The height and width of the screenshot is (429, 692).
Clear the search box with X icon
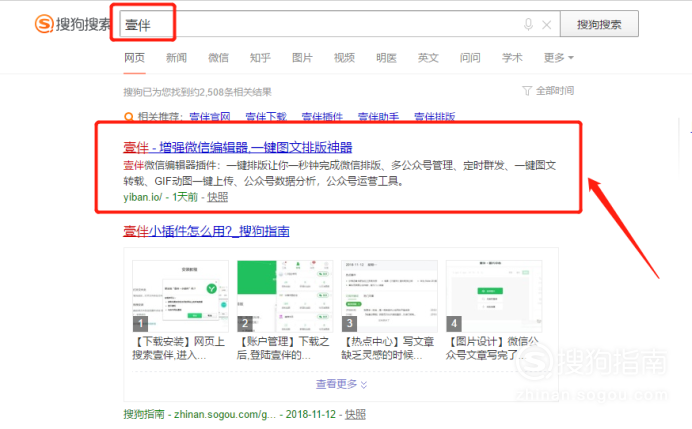click(546, 25)
